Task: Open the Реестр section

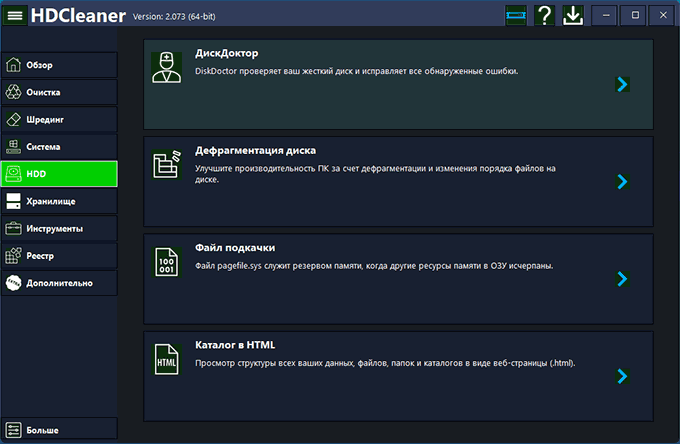Action: [59, 255]
